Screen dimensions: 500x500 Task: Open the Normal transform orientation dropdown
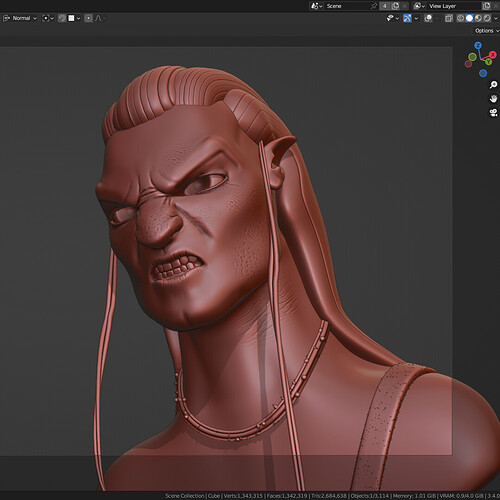(20, 18)
